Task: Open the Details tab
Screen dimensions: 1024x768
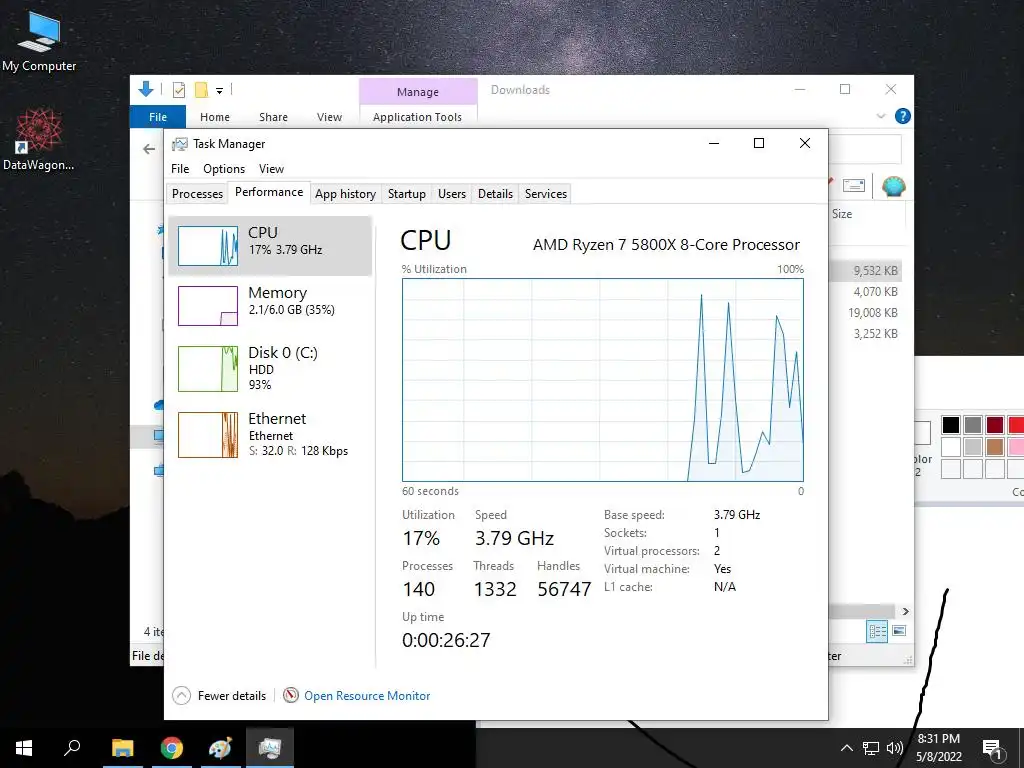Action: [x=495, y=193]
